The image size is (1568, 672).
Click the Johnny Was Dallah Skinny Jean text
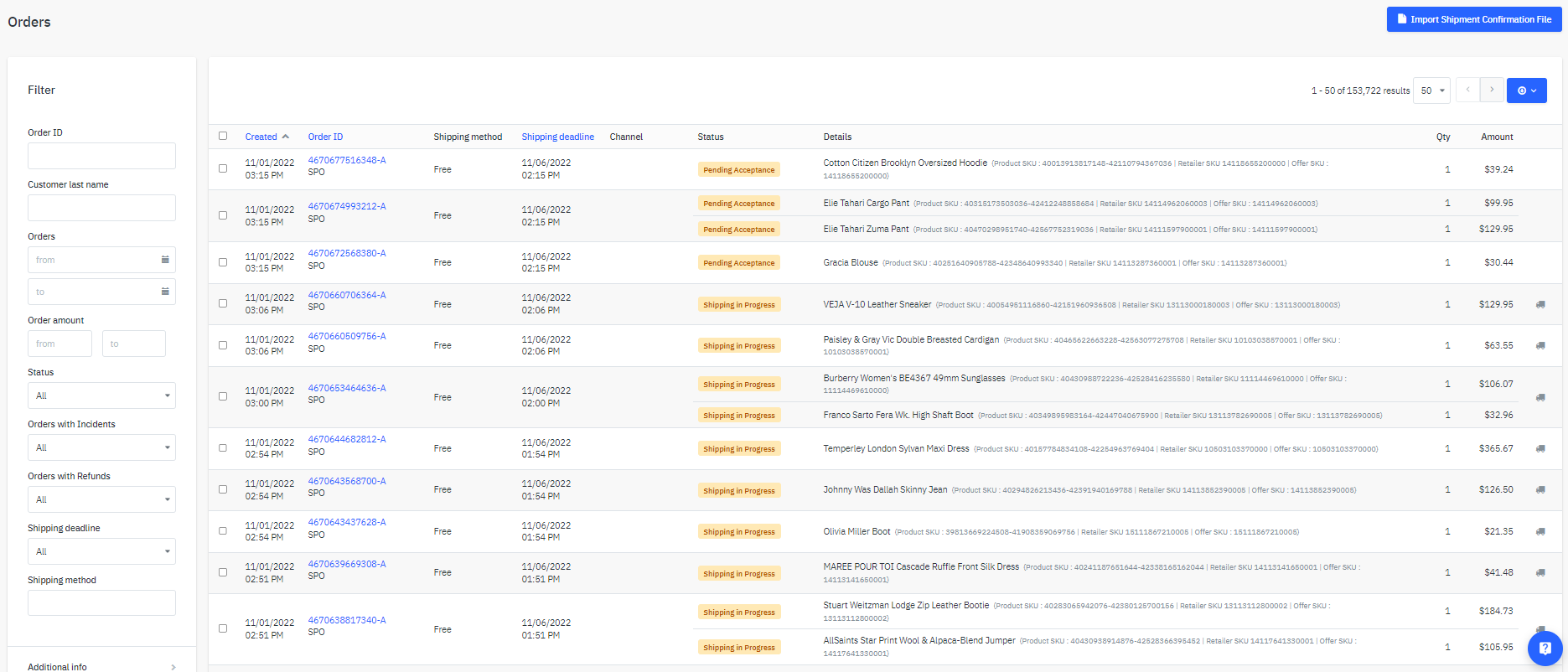pyautogui.click(x=885, y=489)
